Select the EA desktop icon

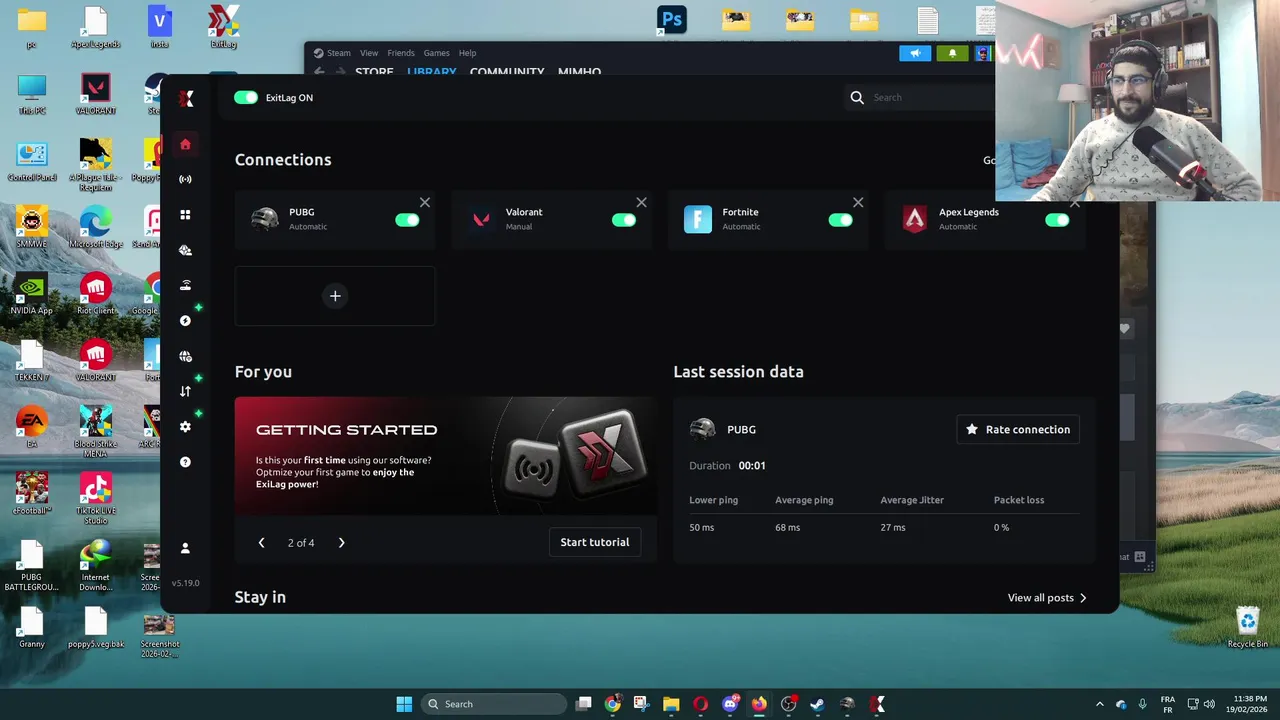(31, 428)
